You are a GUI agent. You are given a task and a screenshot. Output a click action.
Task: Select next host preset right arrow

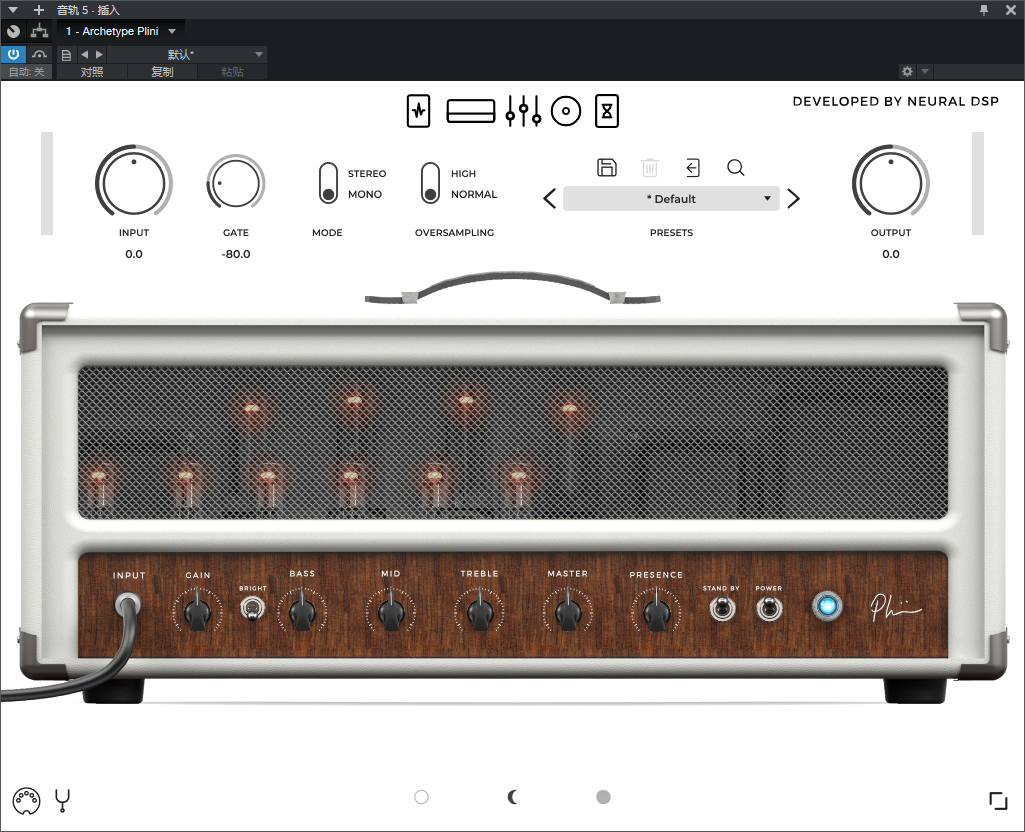(x=99, y=54)
